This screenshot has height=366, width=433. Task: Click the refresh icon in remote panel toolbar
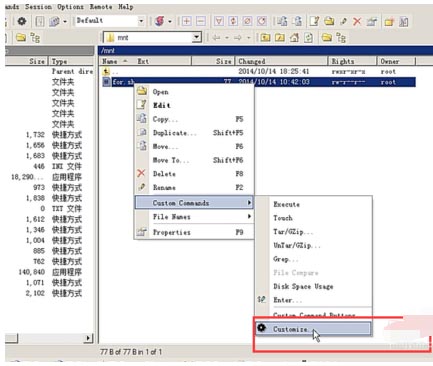click(x=308, y=38)
